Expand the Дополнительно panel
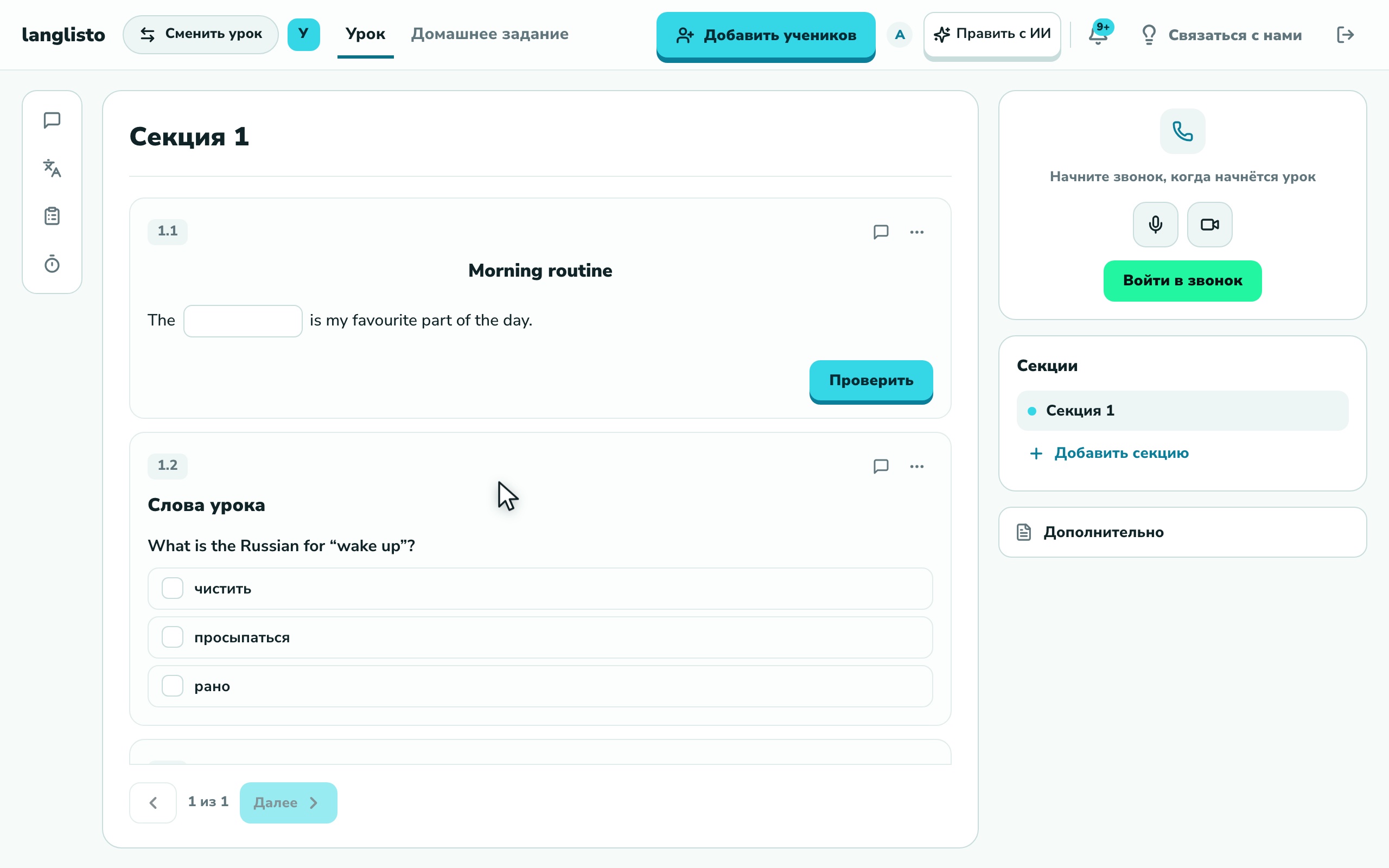 (x=1182, y=532)
